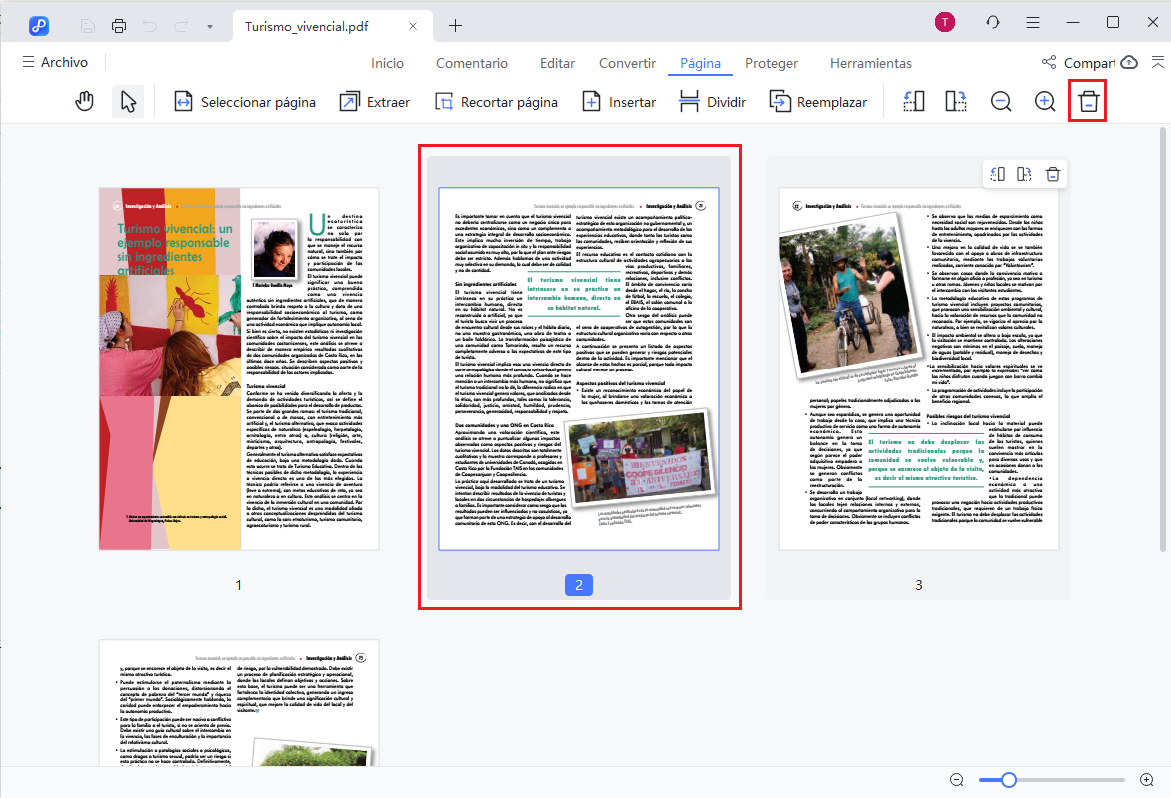Switch to the Comentario tab

click(471, 63)
